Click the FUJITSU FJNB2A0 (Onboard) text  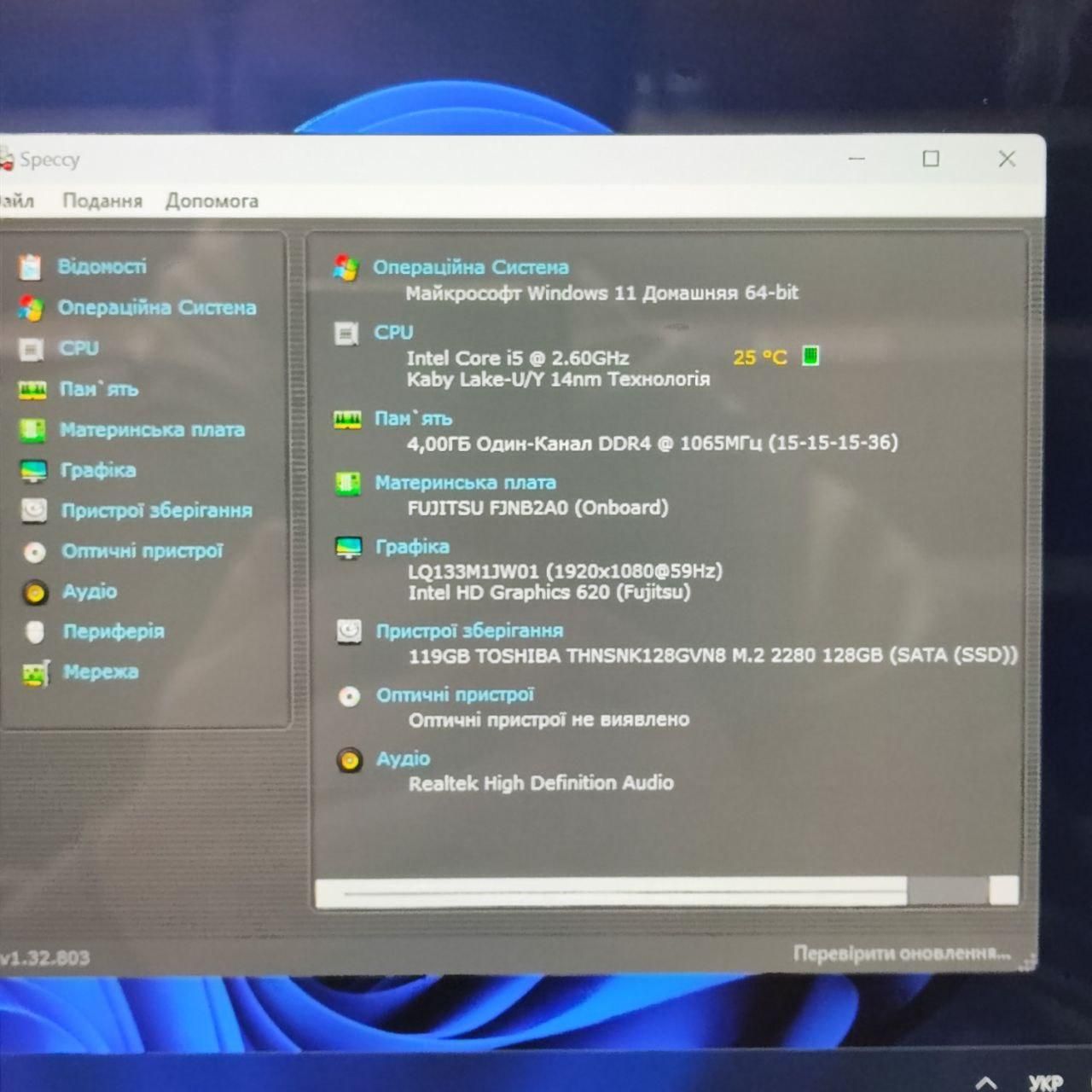tap(538, 508)
